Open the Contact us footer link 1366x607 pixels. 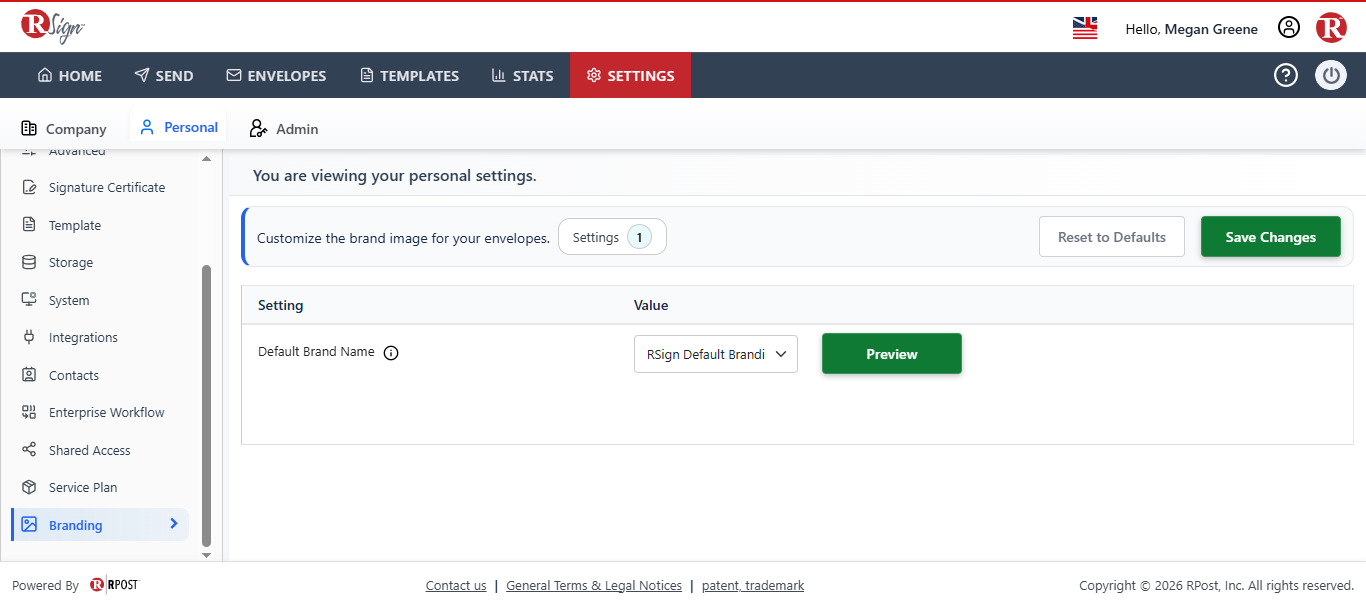(x=456, y=586)
